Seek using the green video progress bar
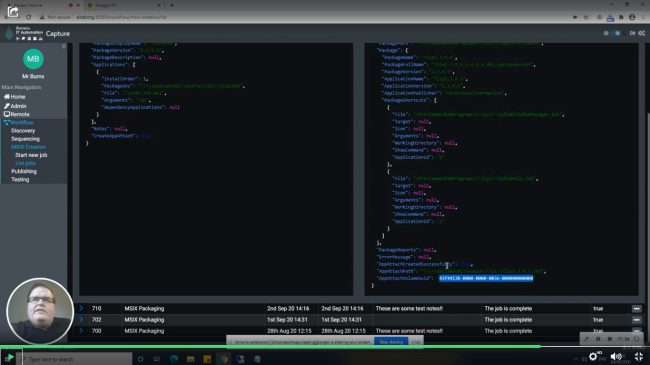 [x=270, y=346]
